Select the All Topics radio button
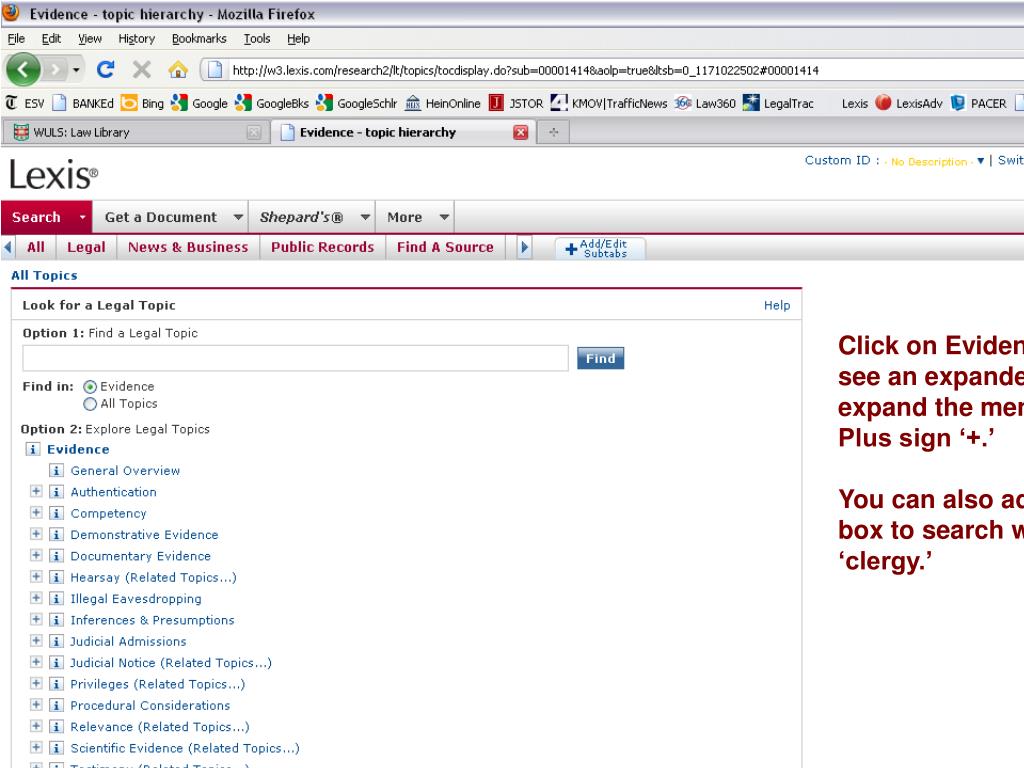 pyautogui.click(x=90, y=404)
